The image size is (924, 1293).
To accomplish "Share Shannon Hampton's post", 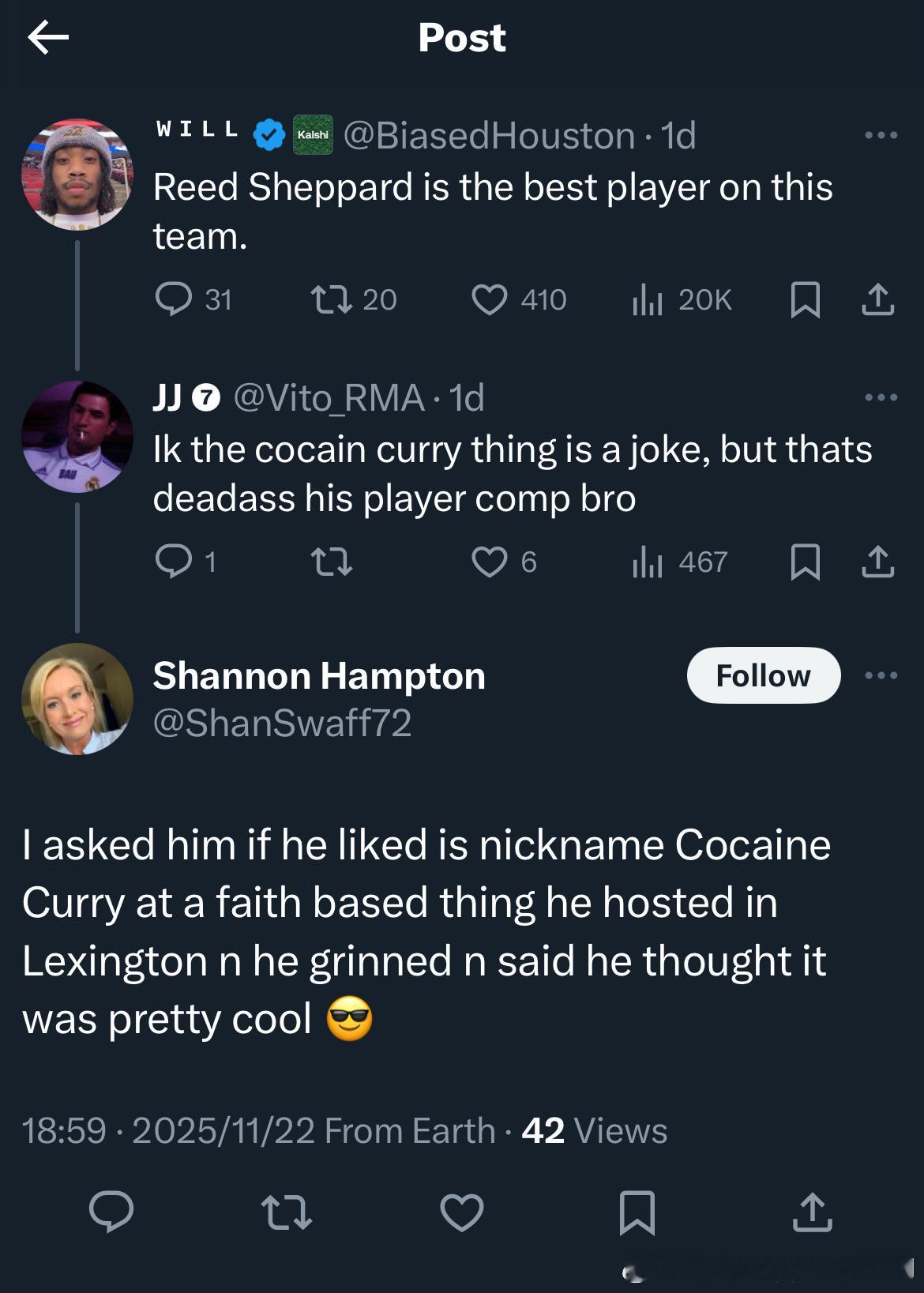I will click(812, 1212).
